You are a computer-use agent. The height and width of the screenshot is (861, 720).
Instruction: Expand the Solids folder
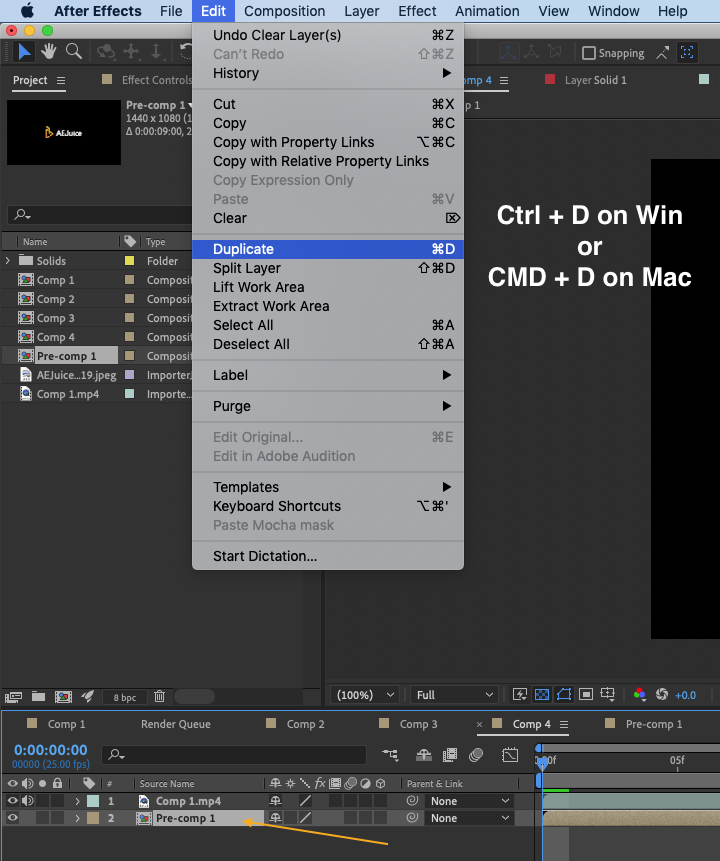pyautogui.click(x=8, y=261)
